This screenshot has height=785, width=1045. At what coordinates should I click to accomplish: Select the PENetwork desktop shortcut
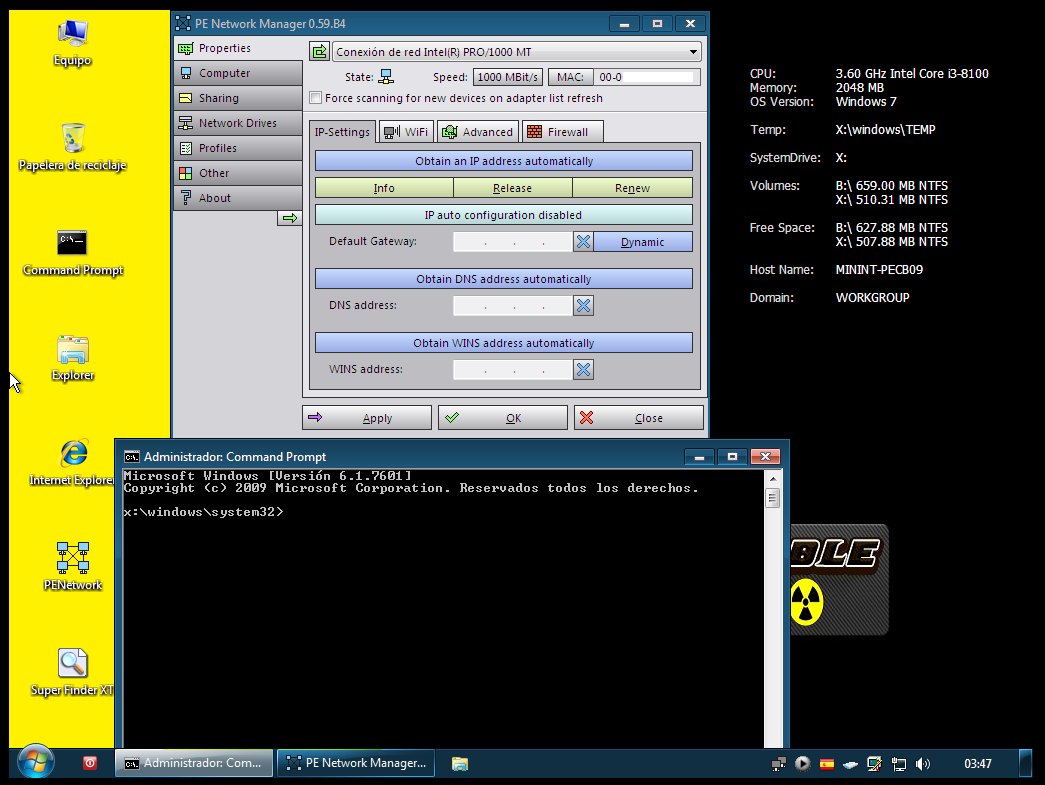point(73,567)
